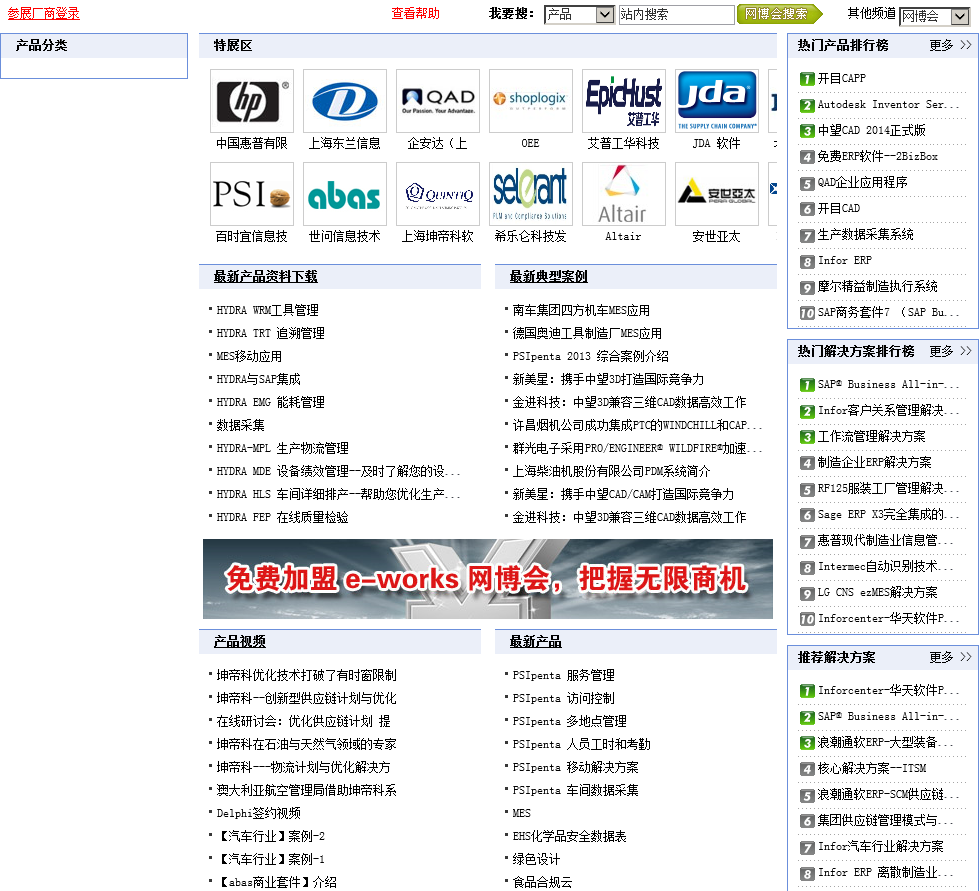The height and width of the screenshot is (891, 980).
Task: Open video 【abas商业套件】介绍
Action: (276, 882)
